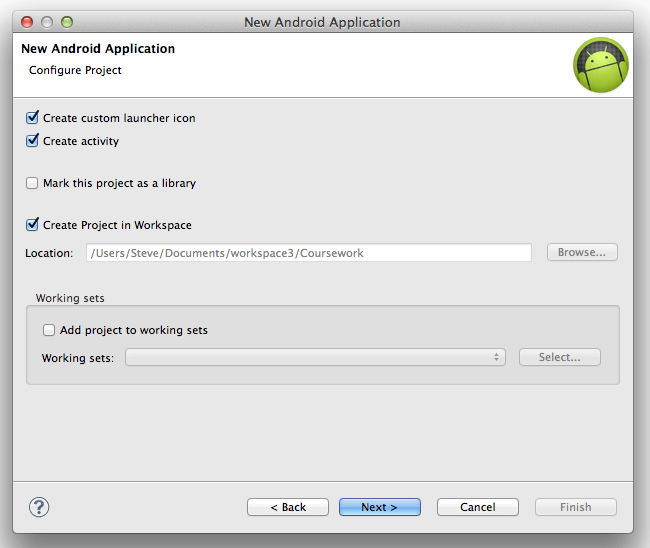Proceed with the Next > button
The width and height of the screenshot is (650, 548).
click(380, 507)
